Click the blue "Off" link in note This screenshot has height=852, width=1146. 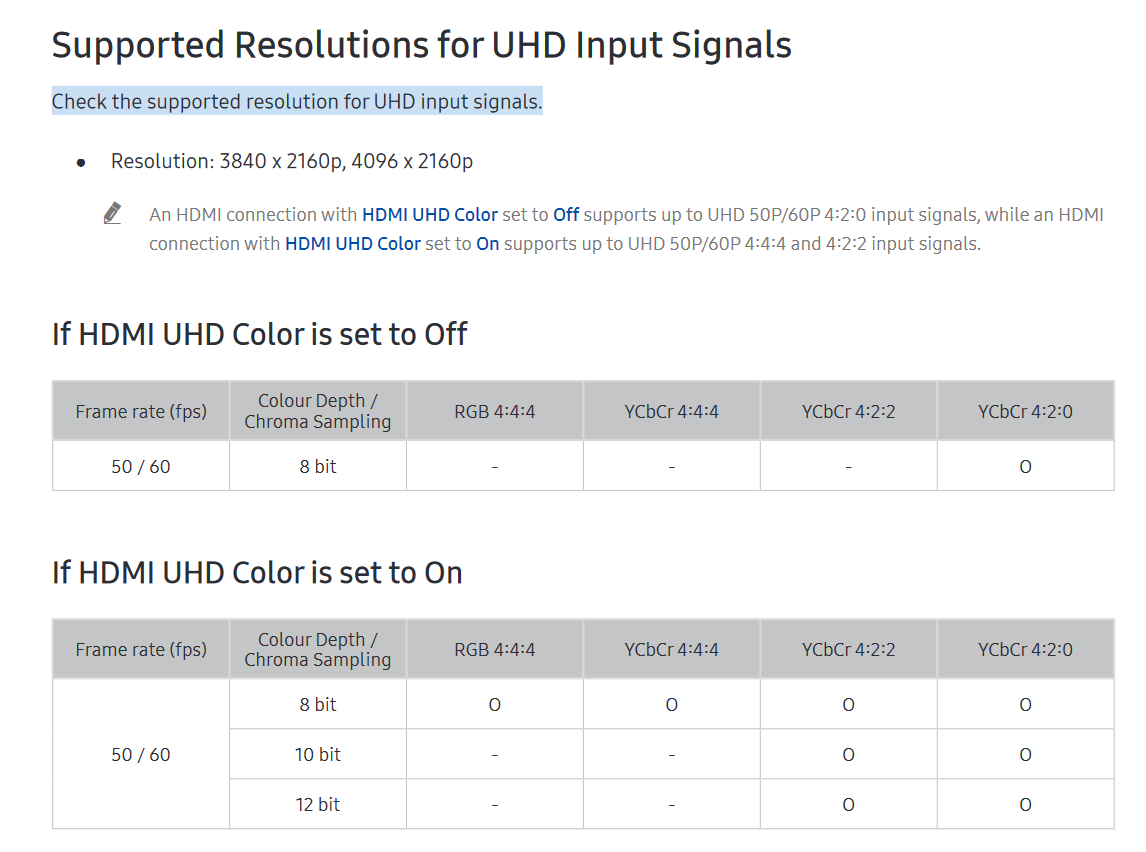(x=566, y=214)
